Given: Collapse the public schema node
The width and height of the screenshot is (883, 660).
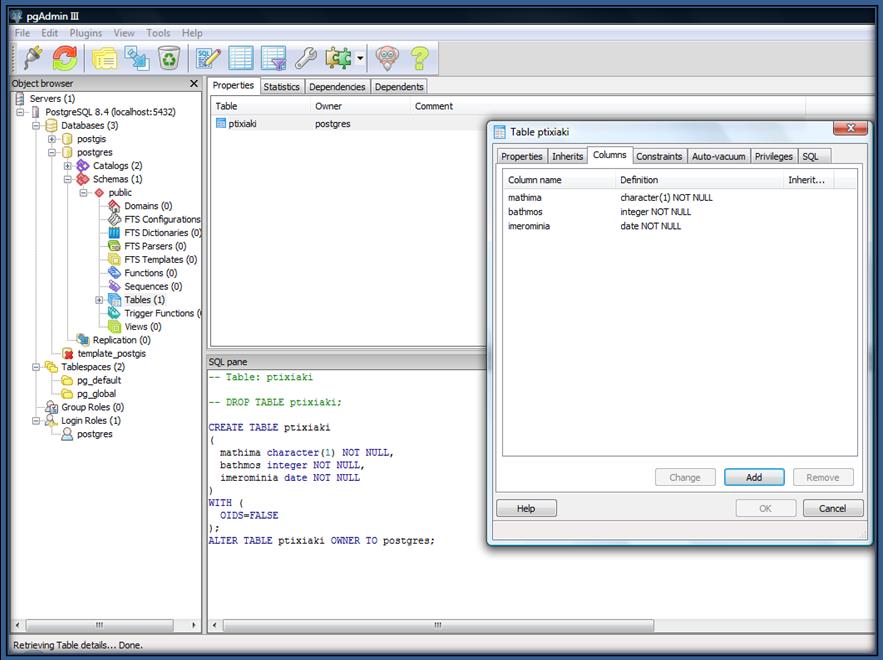Looking at the screenshot, I should click(x=83, y=193).
